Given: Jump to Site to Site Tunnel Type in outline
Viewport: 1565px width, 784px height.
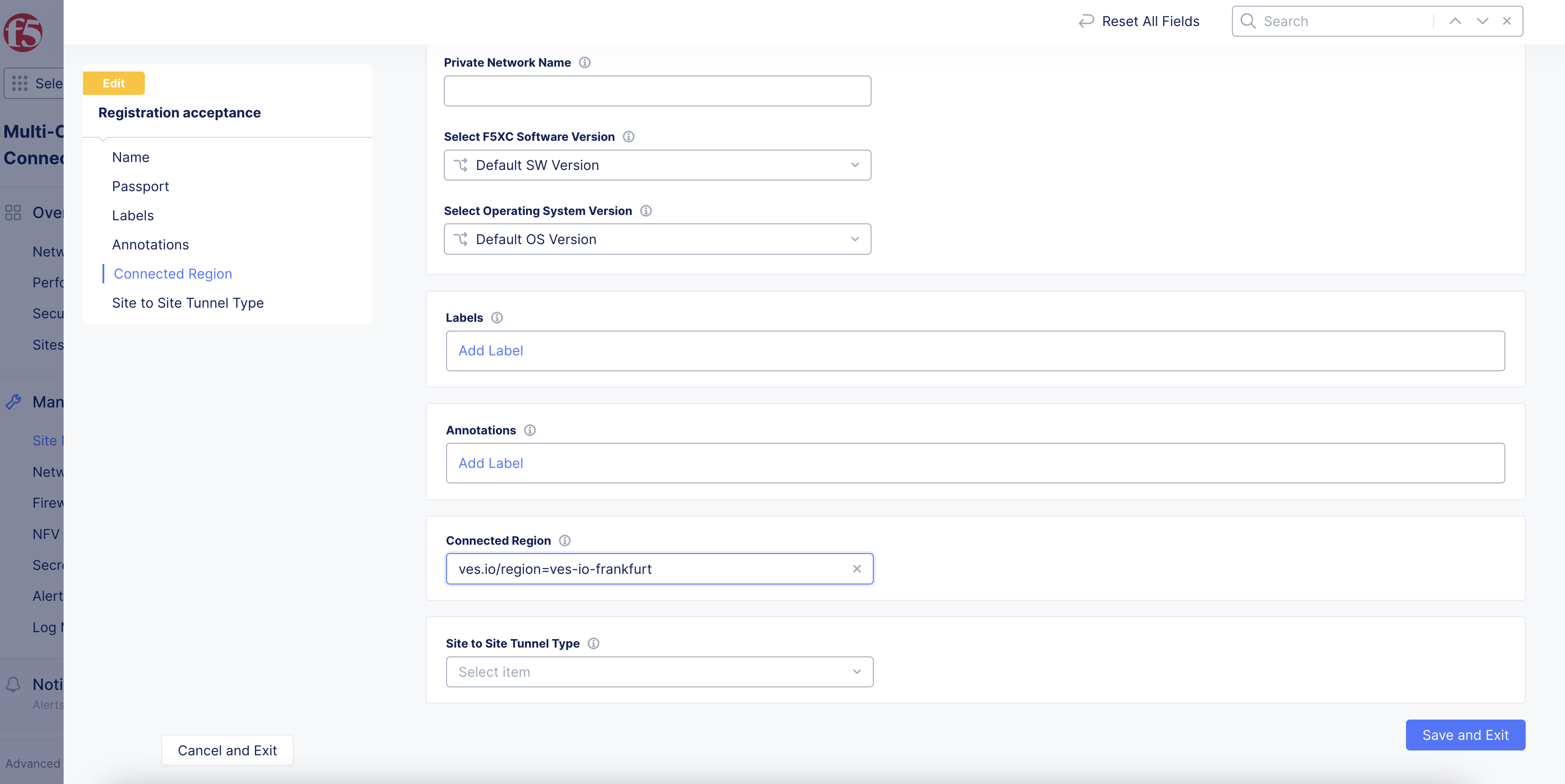Looking at the screenshot, I should coord(188,303).
